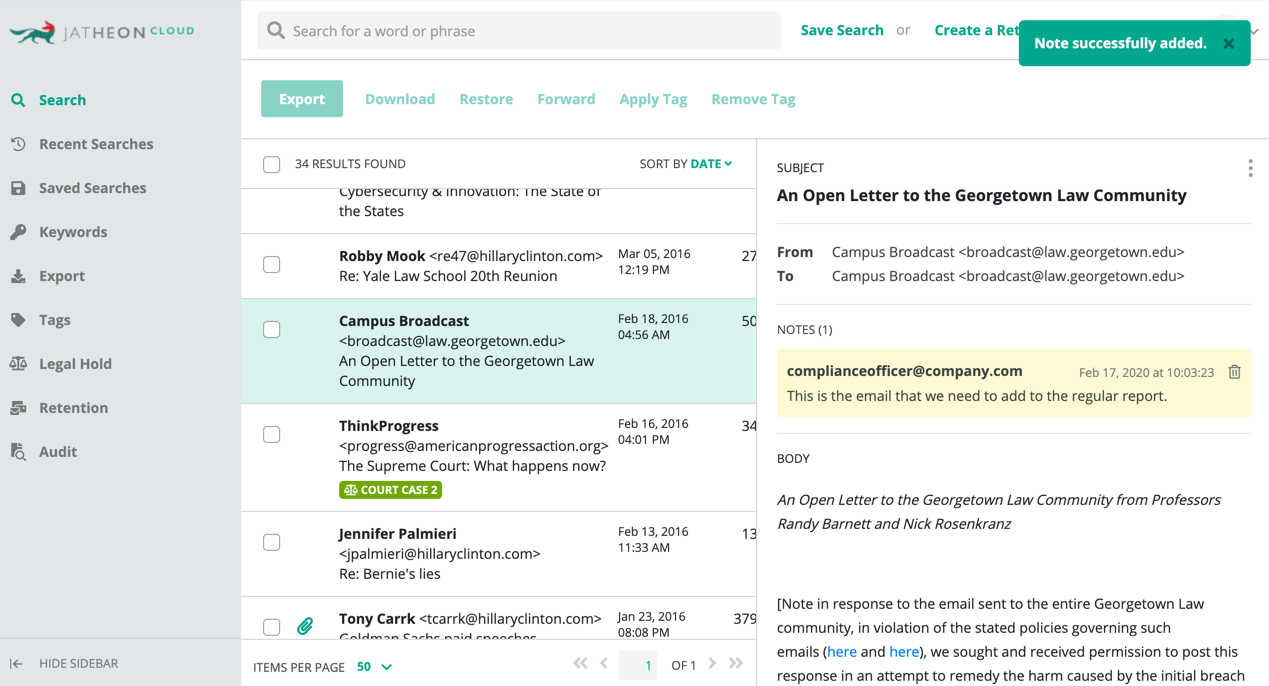Click the Legal Hold scales icon
The image size is (1269, 686).
(18, 364)
